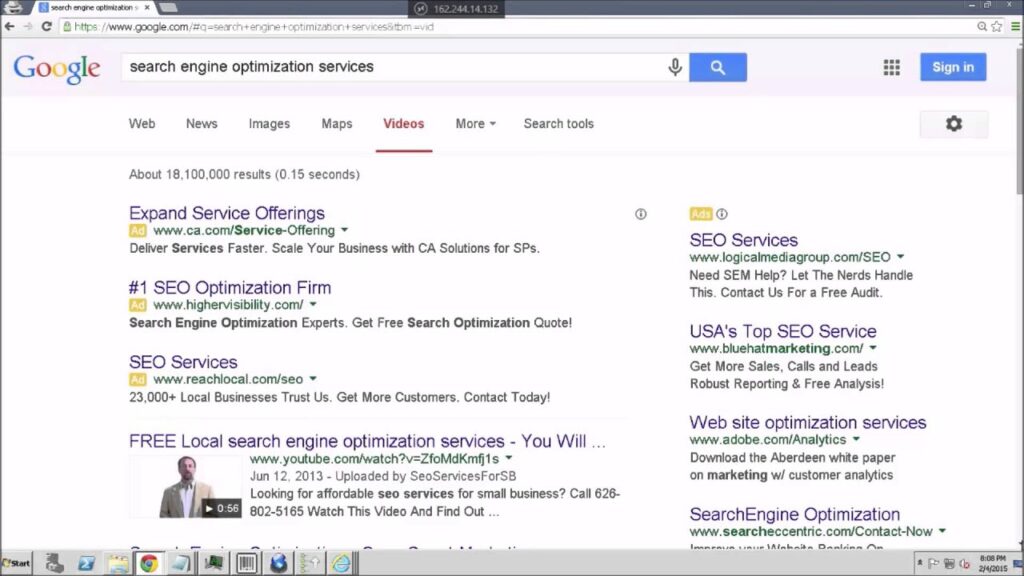
Task: Switch to Maps results tab
Action: click(x=337, y=124)
